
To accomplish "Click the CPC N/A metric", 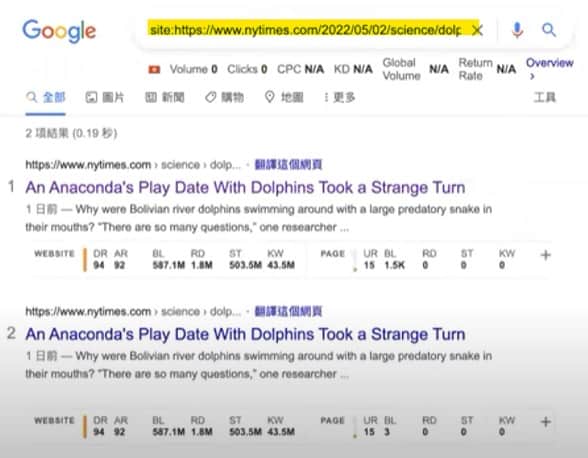I will pos(300,69).
